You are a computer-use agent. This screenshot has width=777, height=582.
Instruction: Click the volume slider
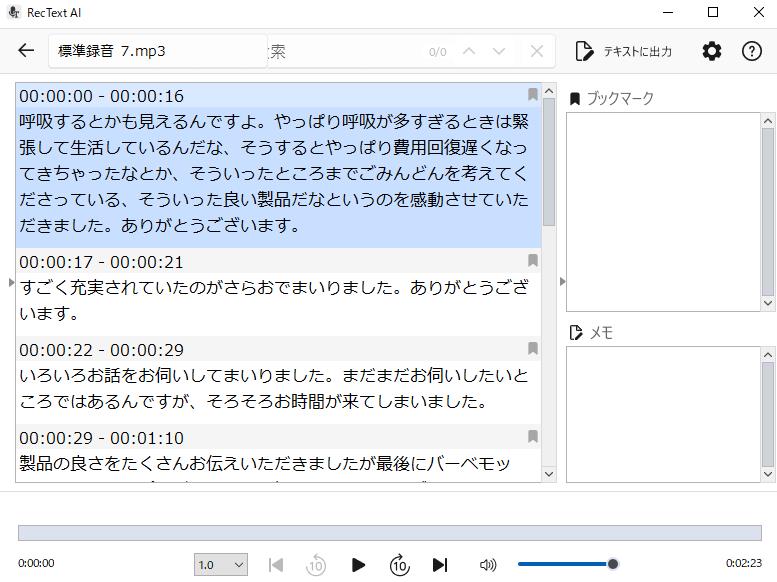pos(565,565)
